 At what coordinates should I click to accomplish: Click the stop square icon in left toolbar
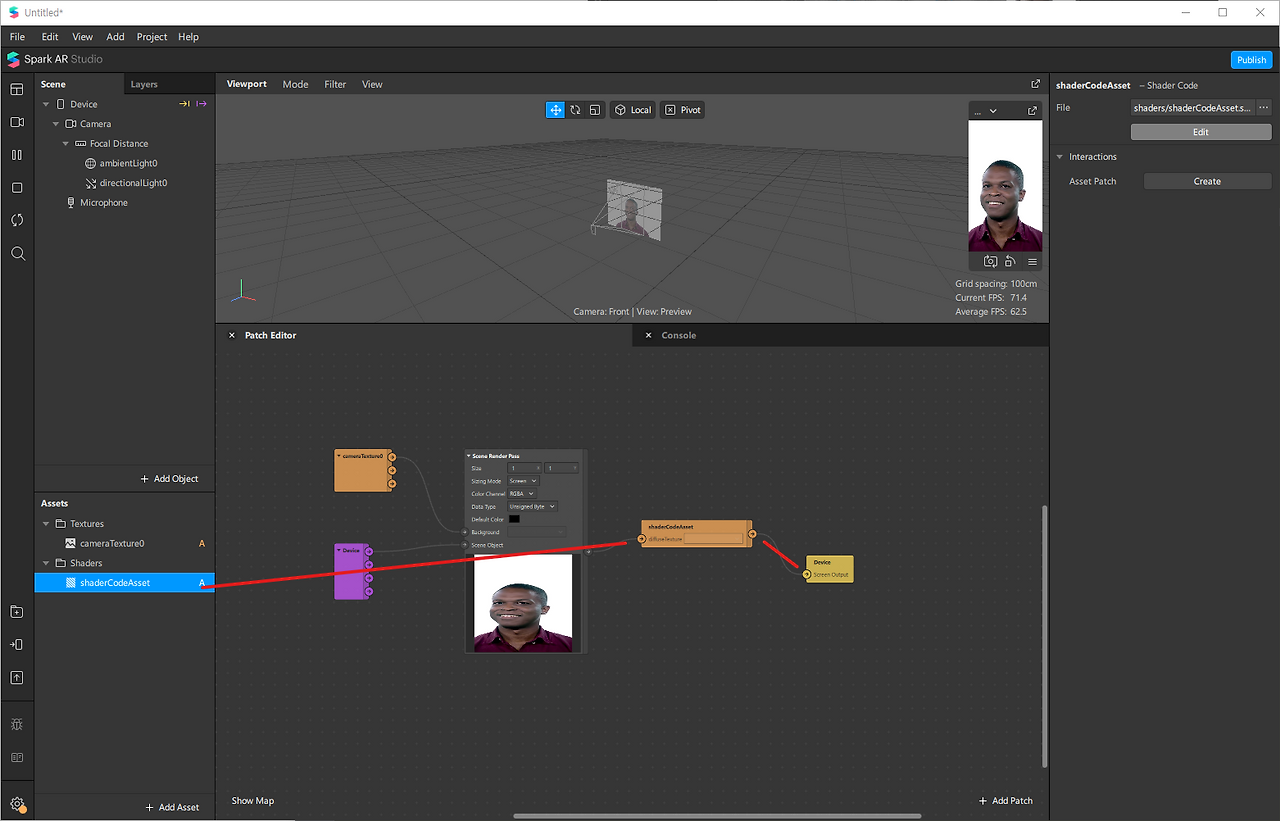17,188
